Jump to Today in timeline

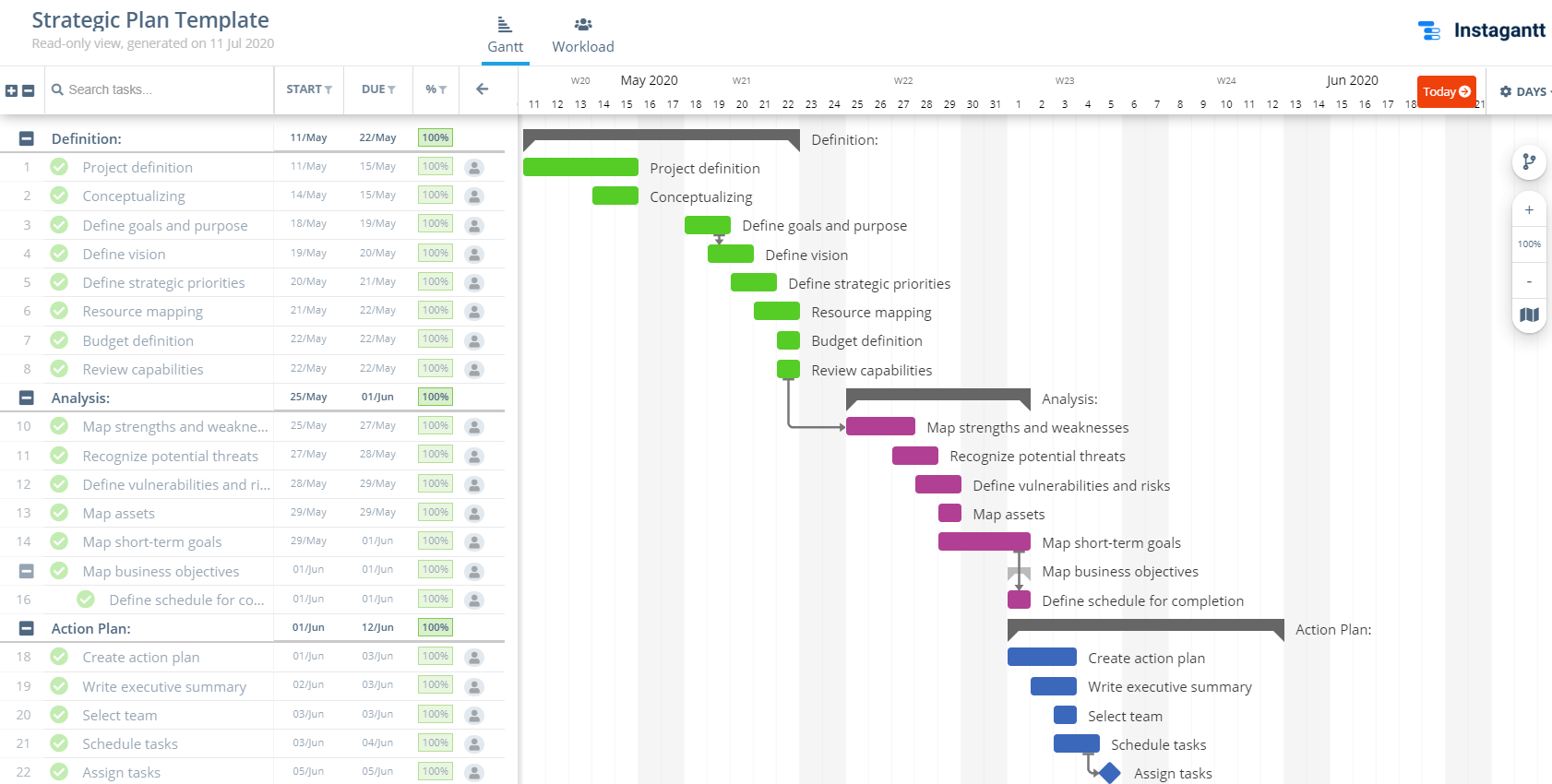point(1446,91)
